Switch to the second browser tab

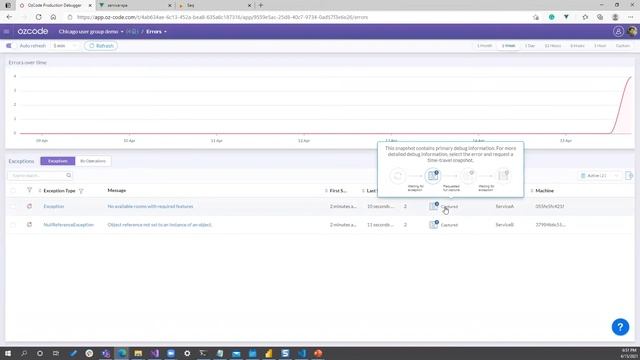[x=136, y=5]
